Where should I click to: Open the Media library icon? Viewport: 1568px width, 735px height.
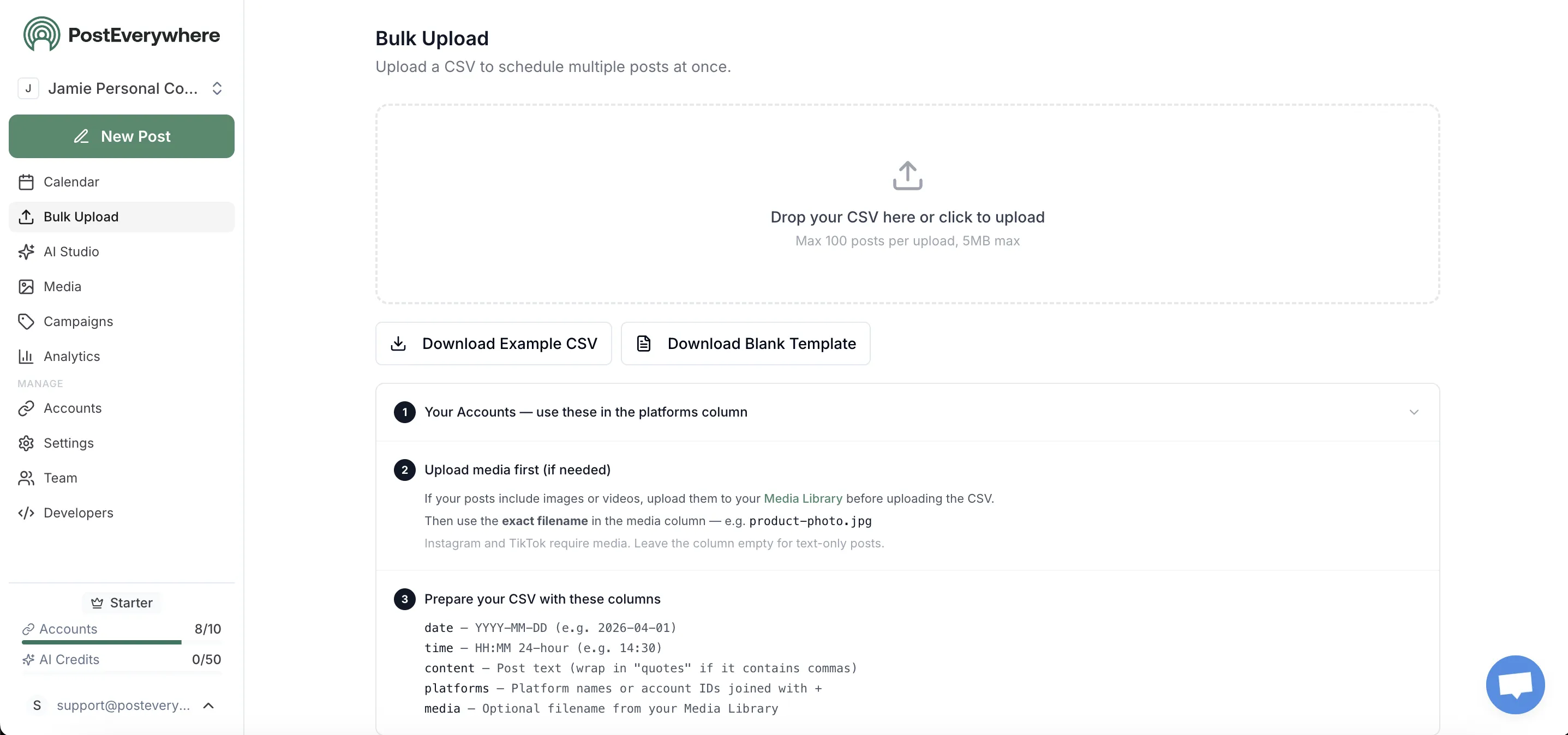[26, 286]
